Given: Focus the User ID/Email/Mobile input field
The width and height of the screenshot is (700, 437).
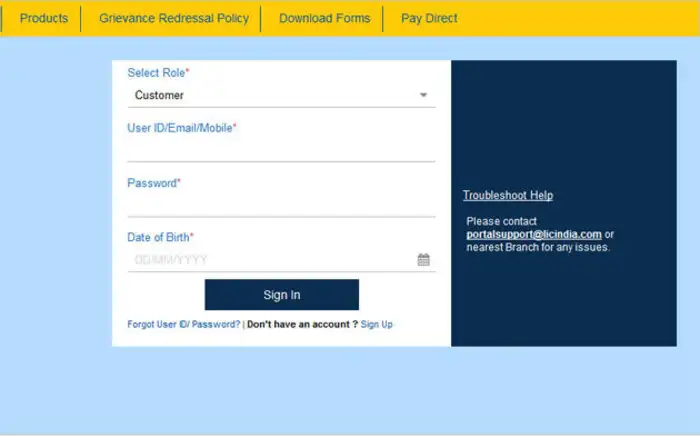Looking at the screenshot, I should pos(280,150).
